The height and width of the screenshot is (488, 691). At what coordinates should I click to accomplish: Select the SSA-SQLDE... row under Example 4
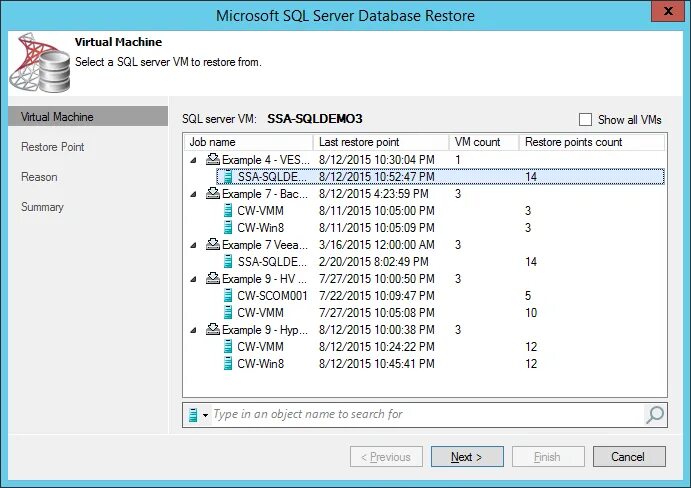[x=440, y=177]
